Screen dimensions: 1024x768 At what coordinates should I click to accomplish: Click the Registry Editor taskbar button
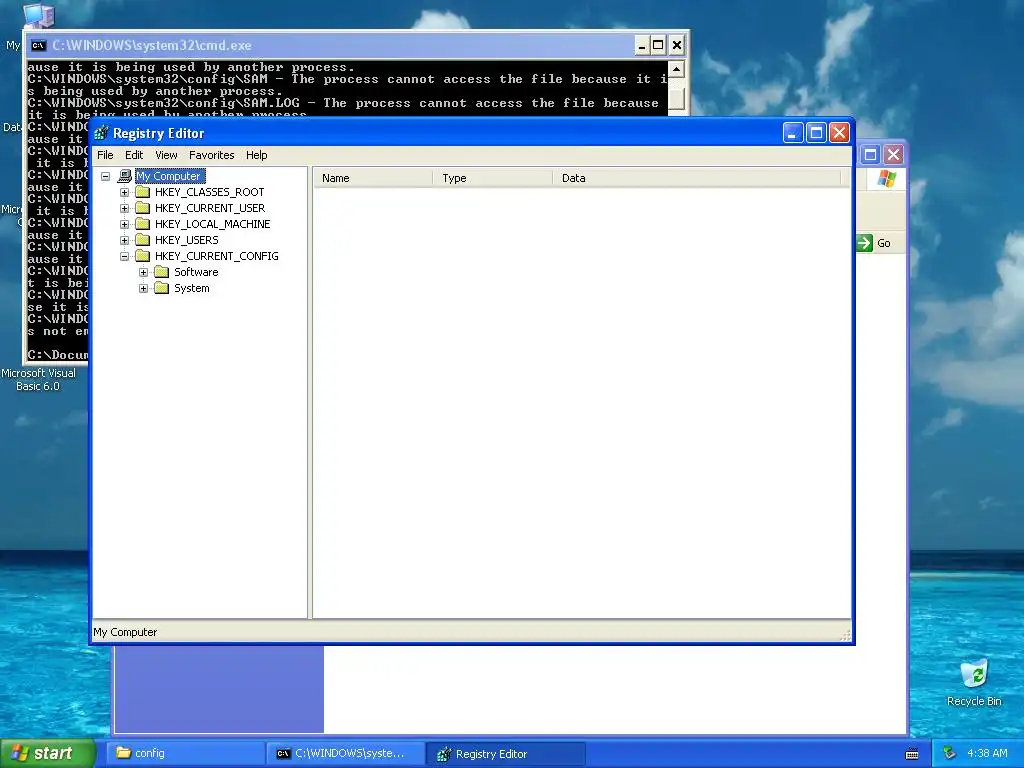[x=505, y=754]
